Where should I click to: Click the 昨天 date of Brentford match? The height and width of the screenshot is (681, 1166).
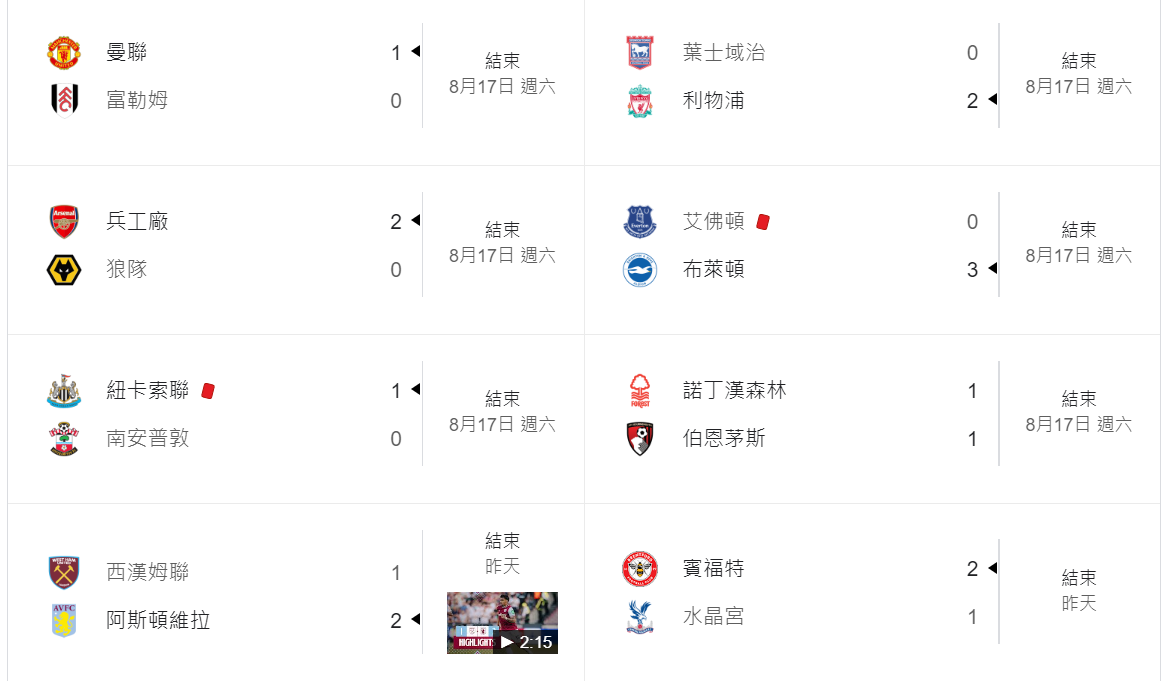(1078, 604)
